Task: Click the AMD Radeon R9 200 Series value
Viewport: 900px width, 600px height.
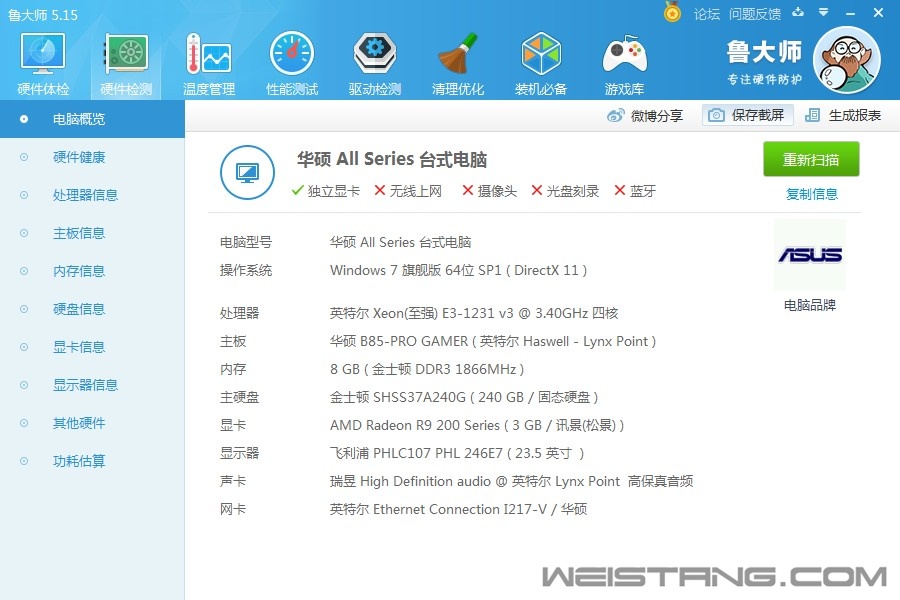Action: click(476, 425)
